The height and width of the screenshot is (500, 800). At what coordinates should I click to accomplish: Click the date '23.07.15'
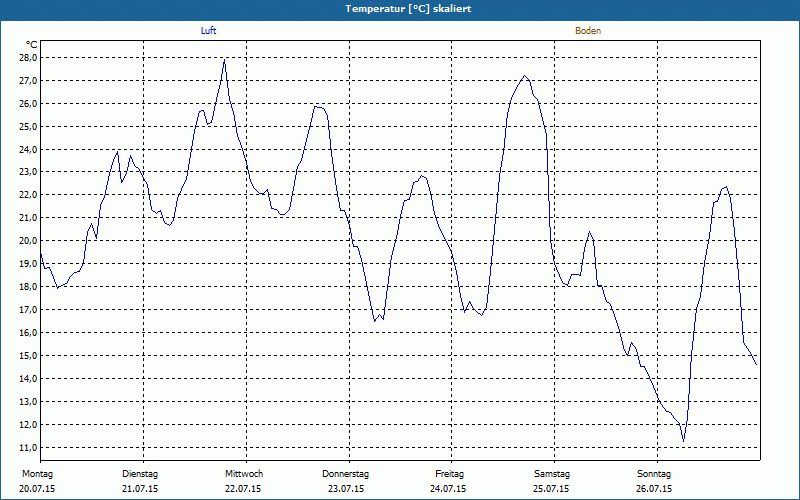point(346,489)
